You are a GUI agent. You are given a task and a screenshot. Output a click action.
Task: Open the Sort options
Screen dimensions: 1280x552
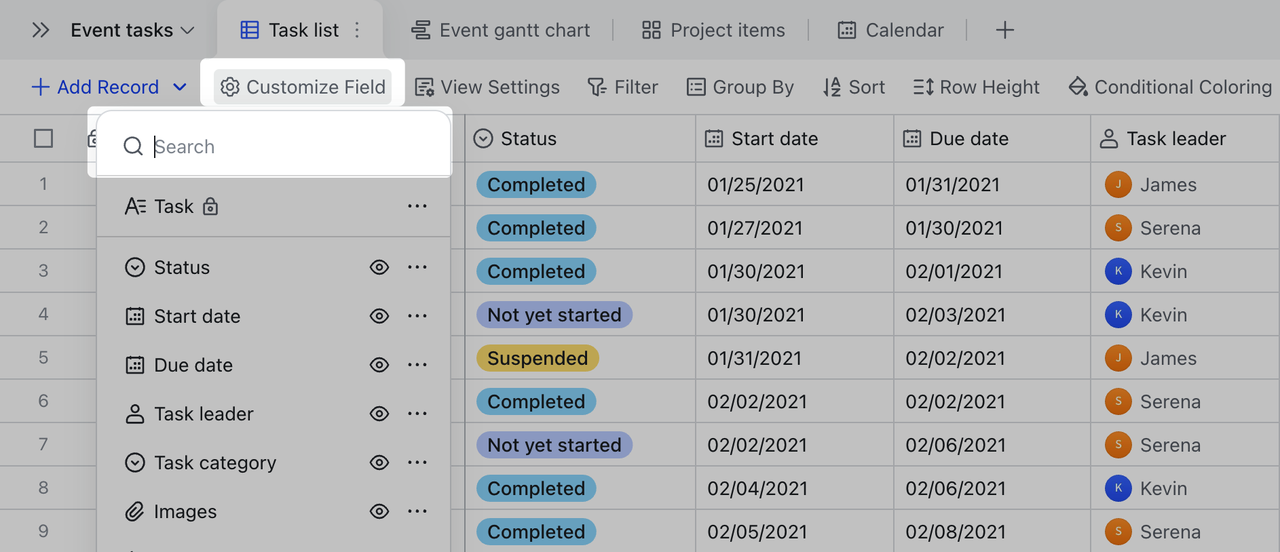[x=853, y=87]
